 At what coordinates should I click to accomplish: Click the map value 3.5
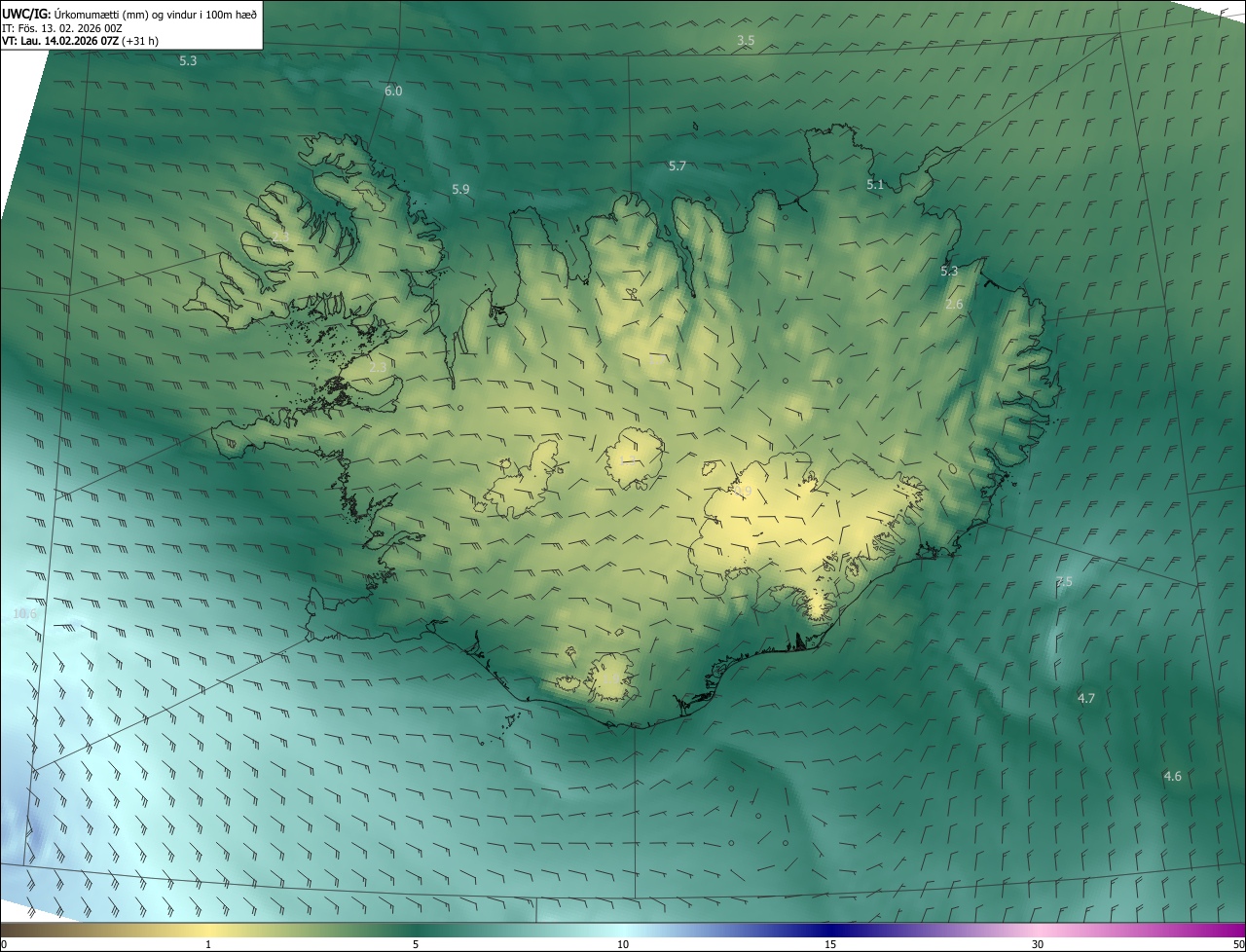click(x=746, y=40)
